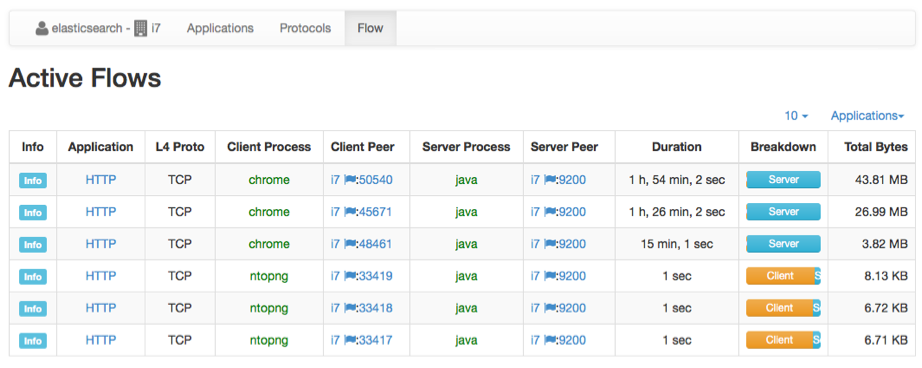Click Server breakdown bar in 43.81 MB row
Screen dimensions: 922x368
click(783, 180)
